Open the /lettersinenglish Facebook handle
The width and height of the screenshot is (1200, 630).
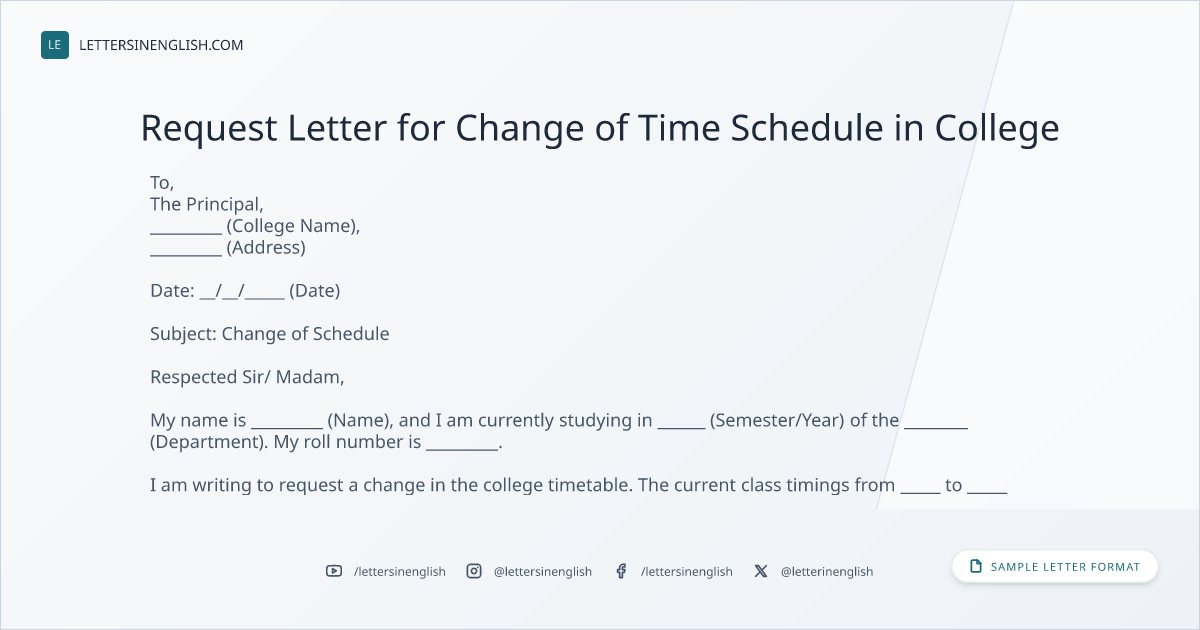click(687, 571)
